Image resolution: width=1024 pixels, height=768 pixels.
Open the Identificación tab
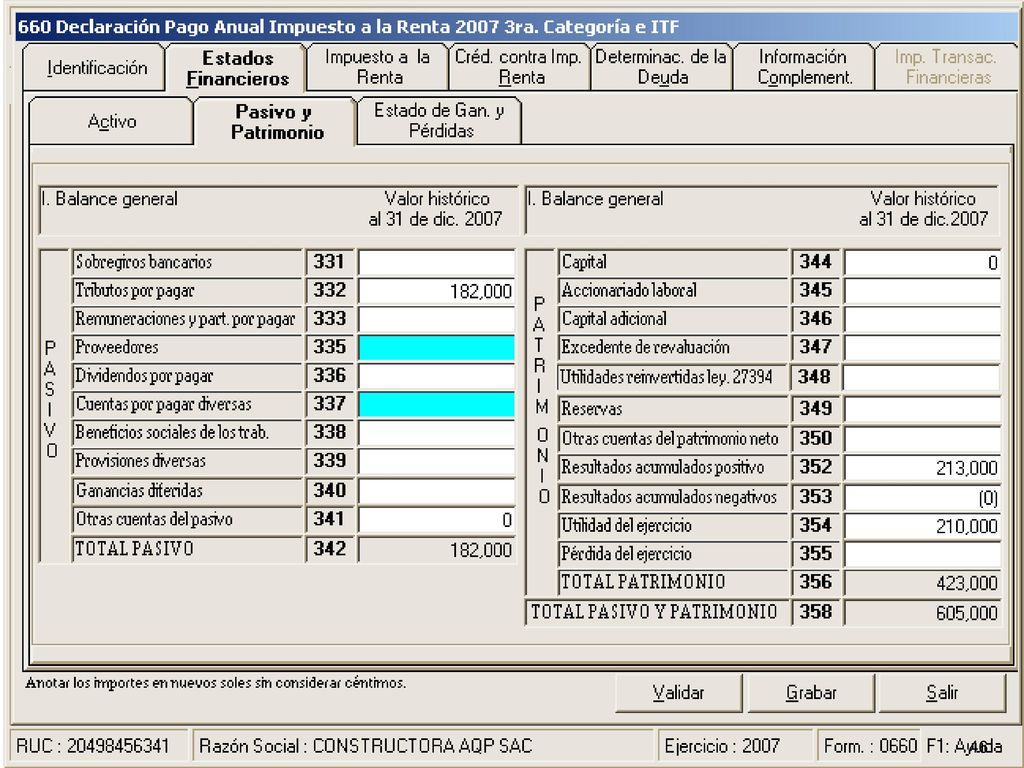[94, 68]
